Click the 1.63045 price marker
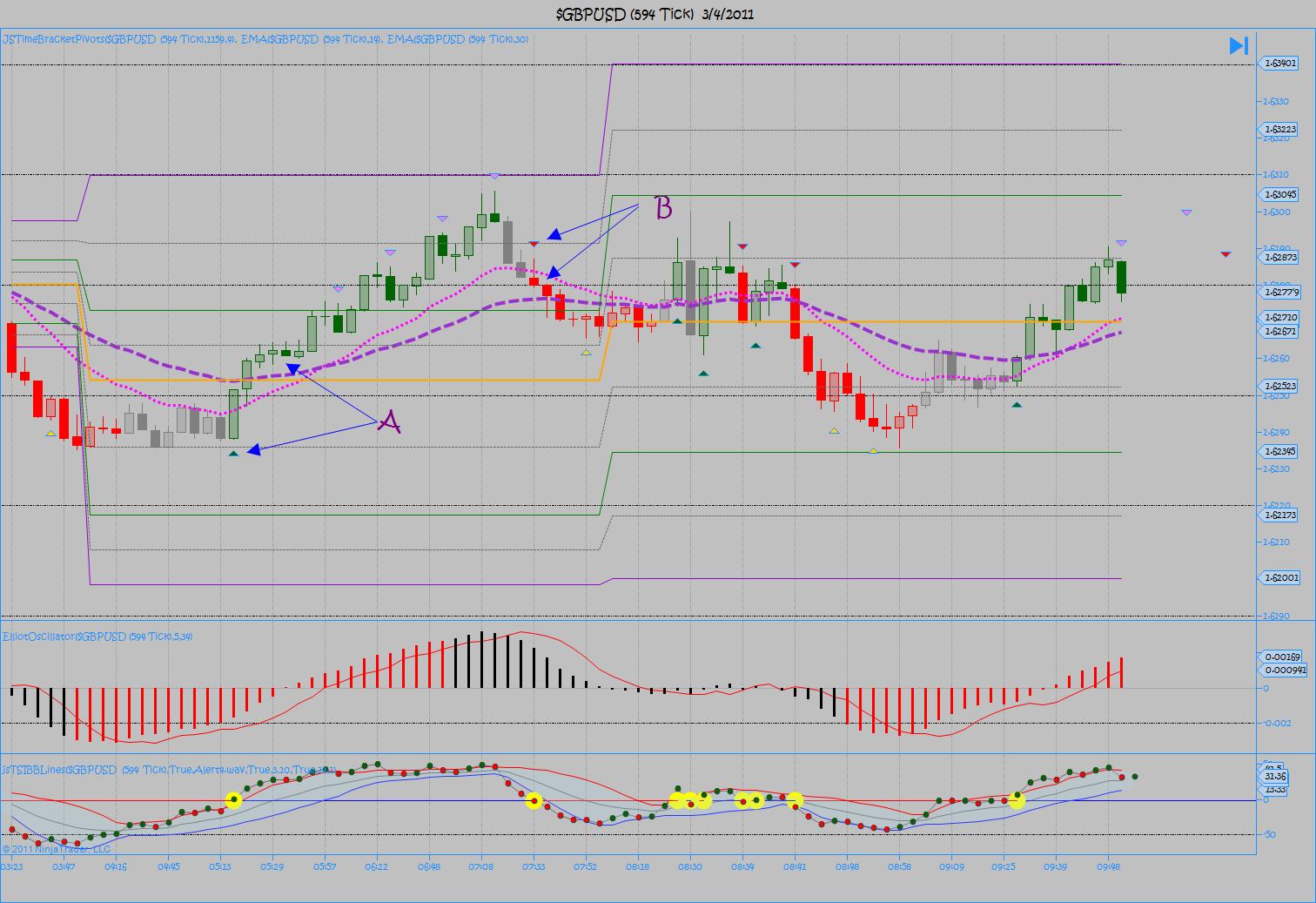This screenshot has height=903, width=1316. tap(1279, 195)
